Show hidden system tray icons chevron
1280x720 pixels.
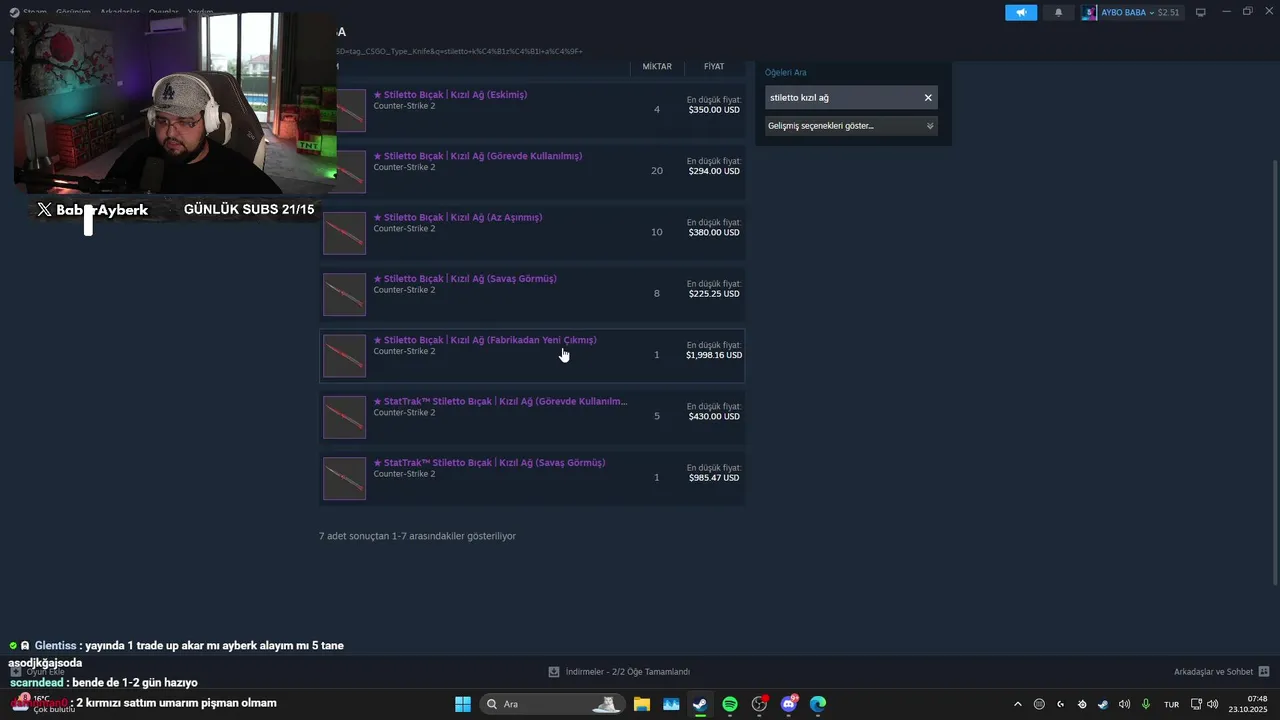[1018, 704]
